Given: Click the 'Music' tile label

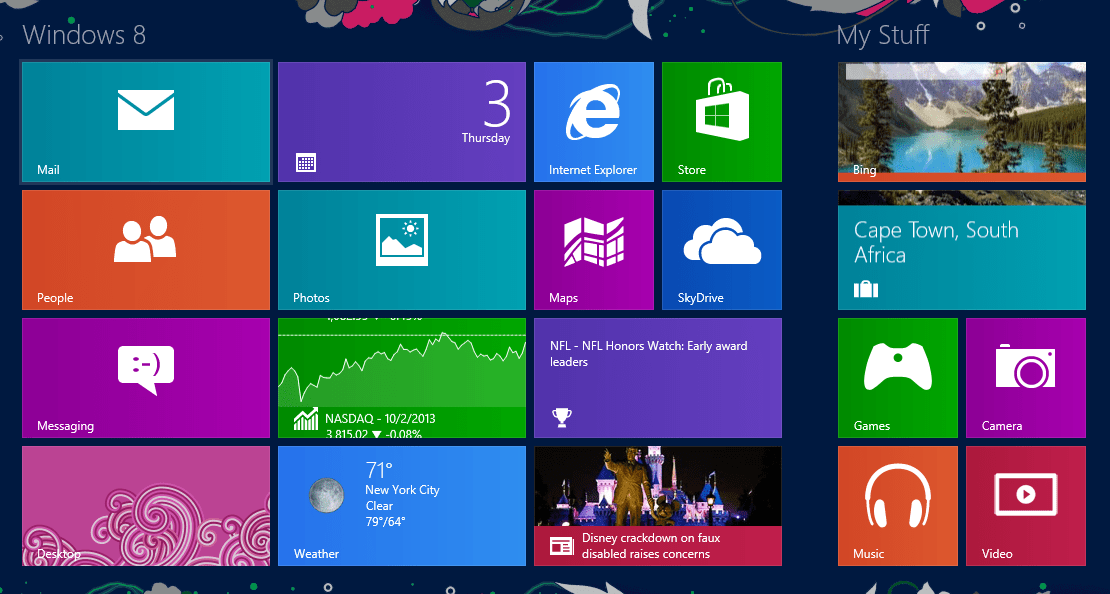Looking at the screenshot, I should coord(869,554).
